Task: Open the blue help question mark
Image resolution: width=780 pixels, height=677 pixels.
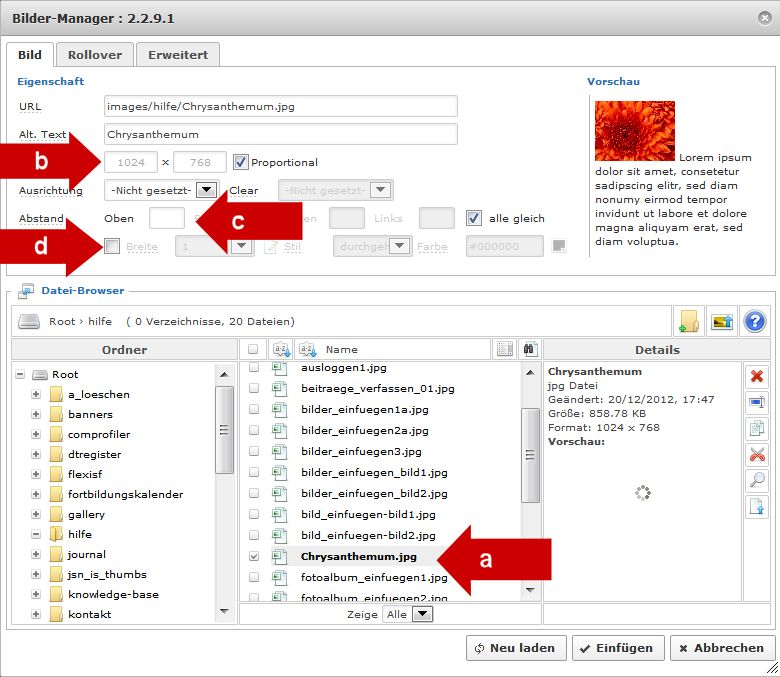Action: click(754, 321)
